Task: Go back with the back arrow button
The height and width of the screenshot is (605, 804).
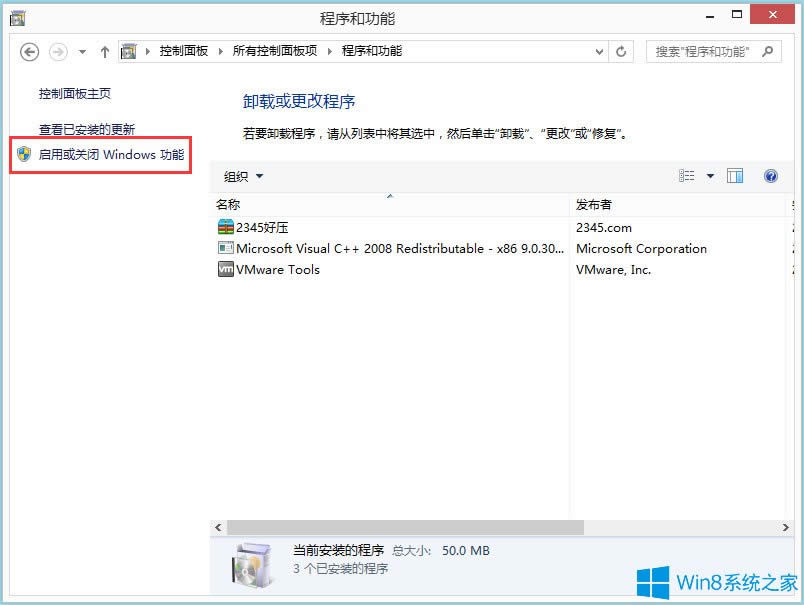Action: point(29,52)
